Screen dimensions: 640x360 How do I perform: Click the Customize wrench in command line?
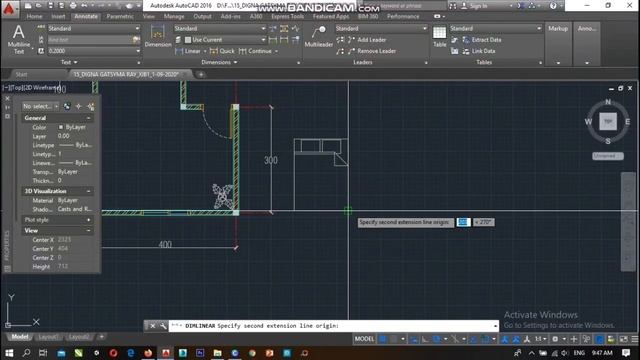pos(163,326)
